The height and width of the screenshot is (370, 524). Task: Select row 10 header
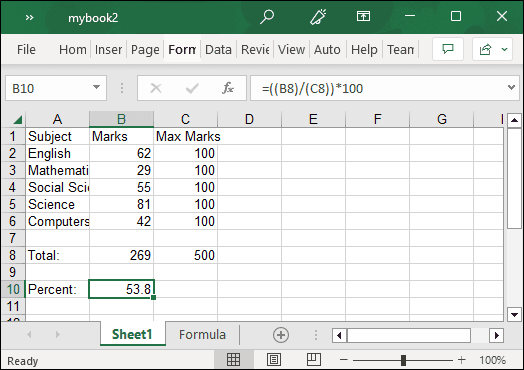pyautogui.click(x=13, y=289)
